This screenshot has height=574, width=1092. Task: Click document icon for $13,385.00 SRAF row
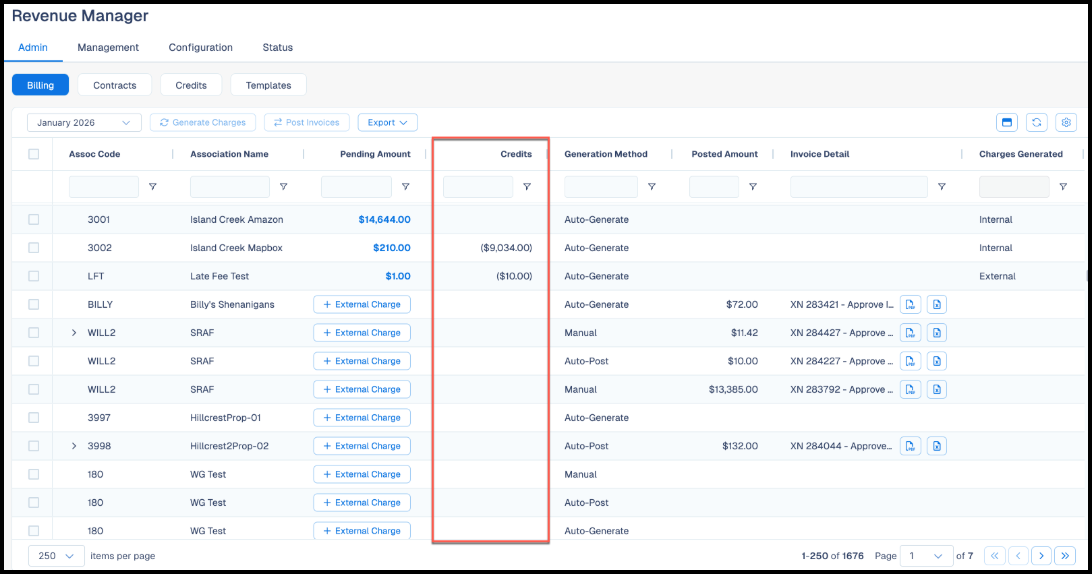coord(937,389)
